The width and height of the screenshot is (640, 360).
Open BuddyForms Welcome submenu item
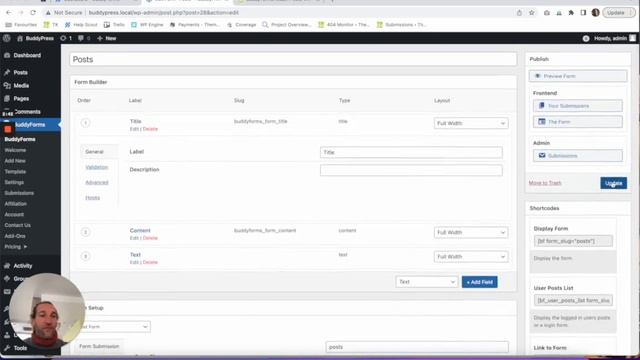coord(15,150)
